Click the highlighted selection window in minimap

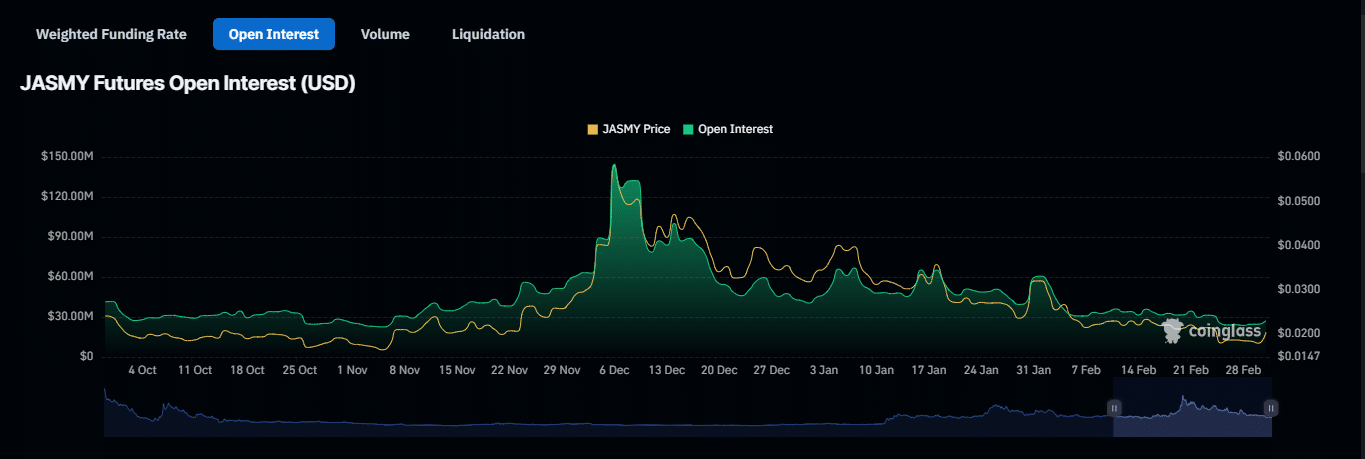click(1192, 420)
